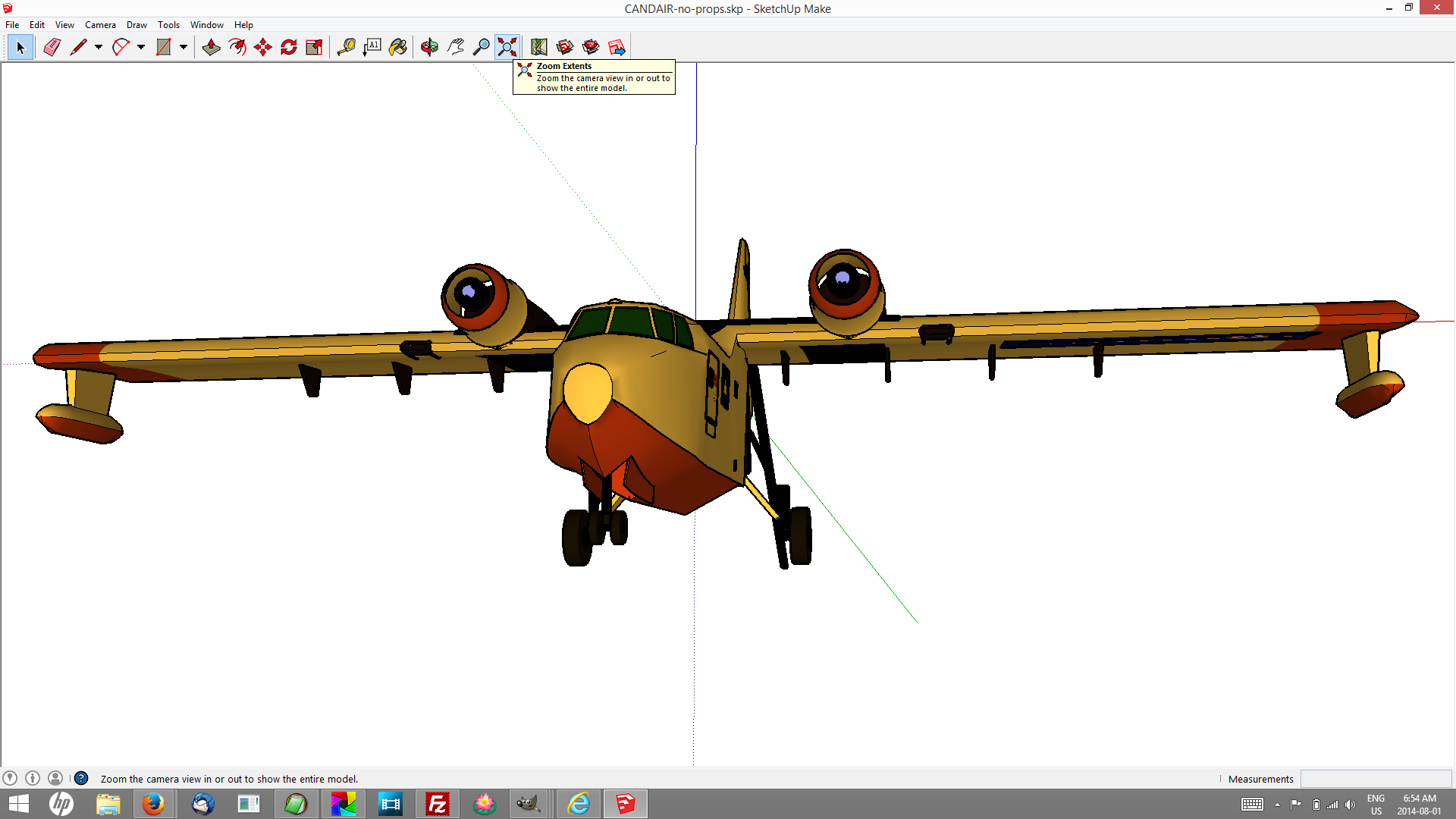Open GIMP from the taskbar
The height and width of the screenshot is (819, 1456).
[528, 804]
